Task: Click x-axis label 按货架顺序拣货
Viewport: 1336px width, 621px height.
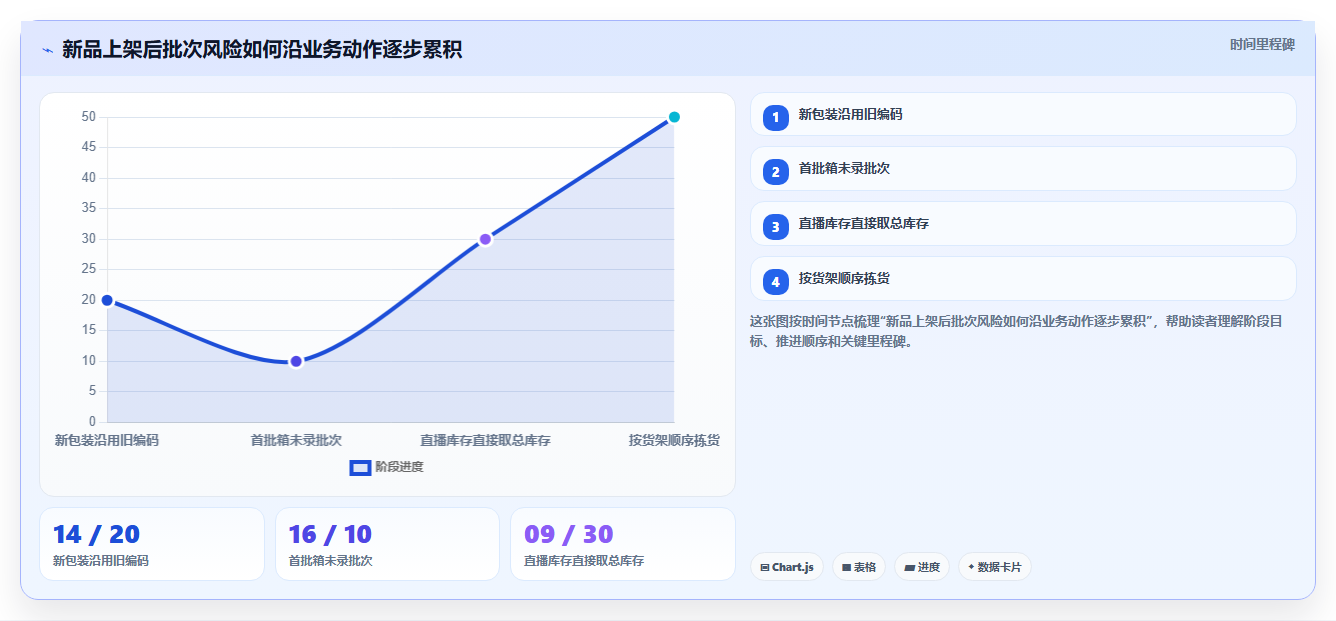Action: [x=674, y=440]
